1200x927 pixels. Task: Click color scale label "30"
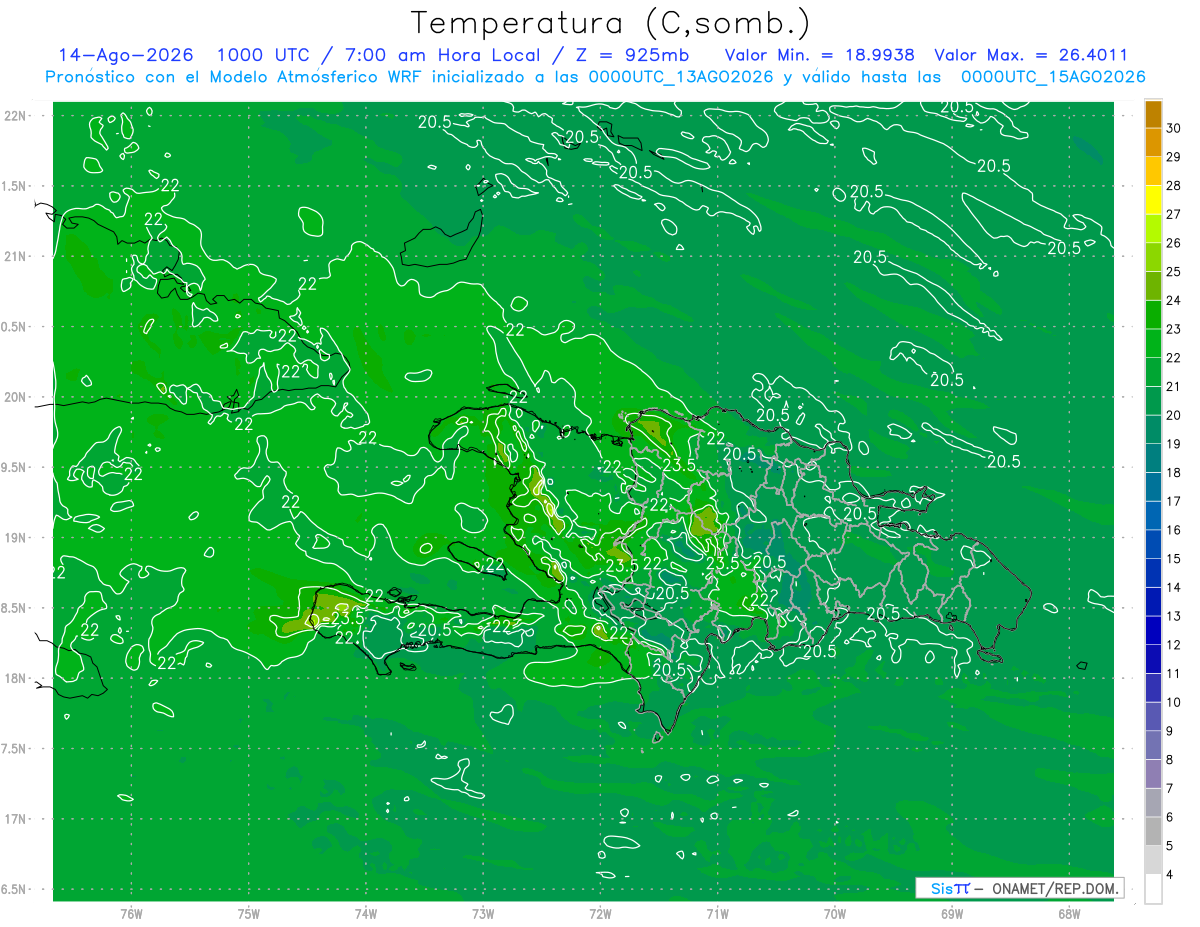coord(1174,128)
